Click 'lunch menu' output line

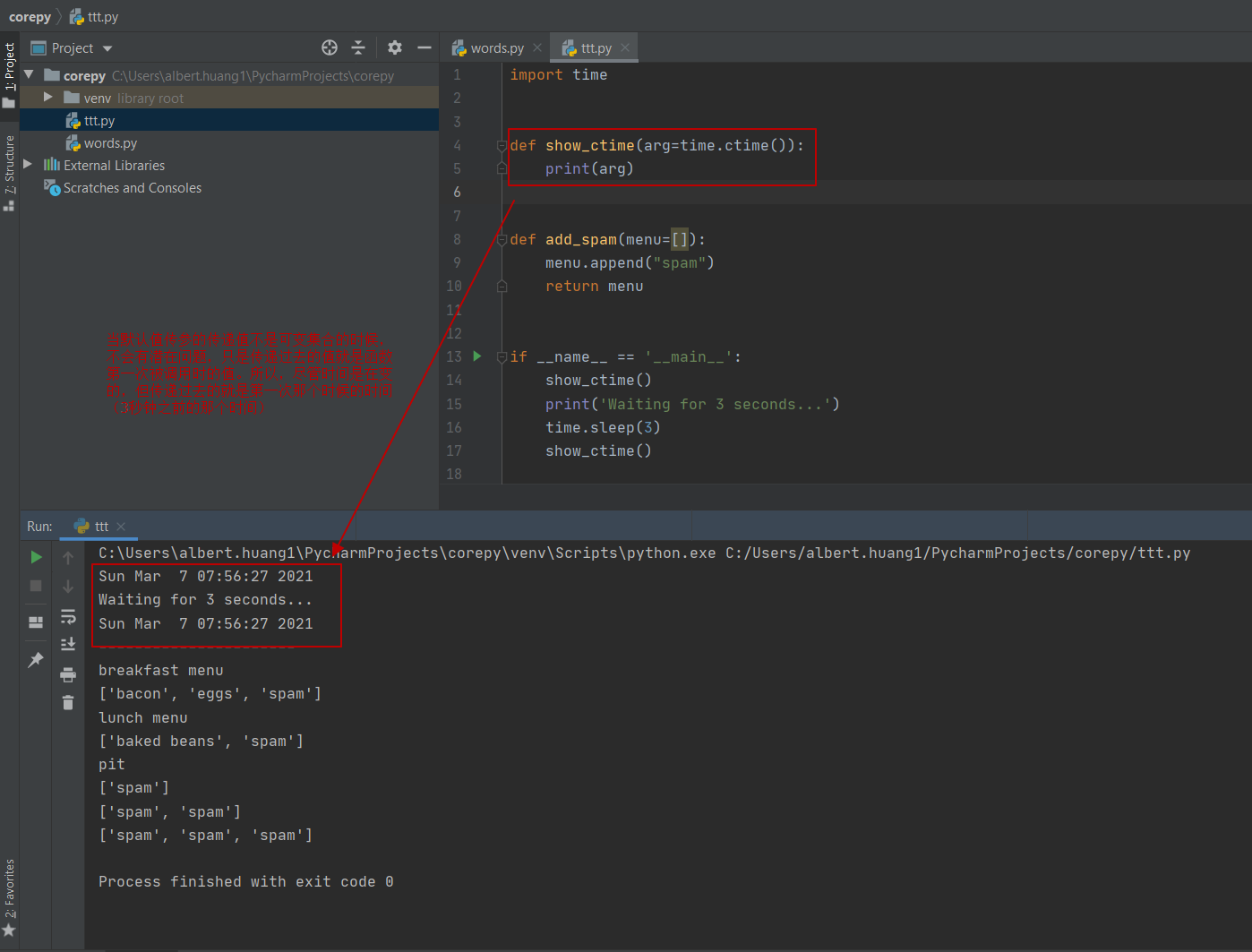142,718
